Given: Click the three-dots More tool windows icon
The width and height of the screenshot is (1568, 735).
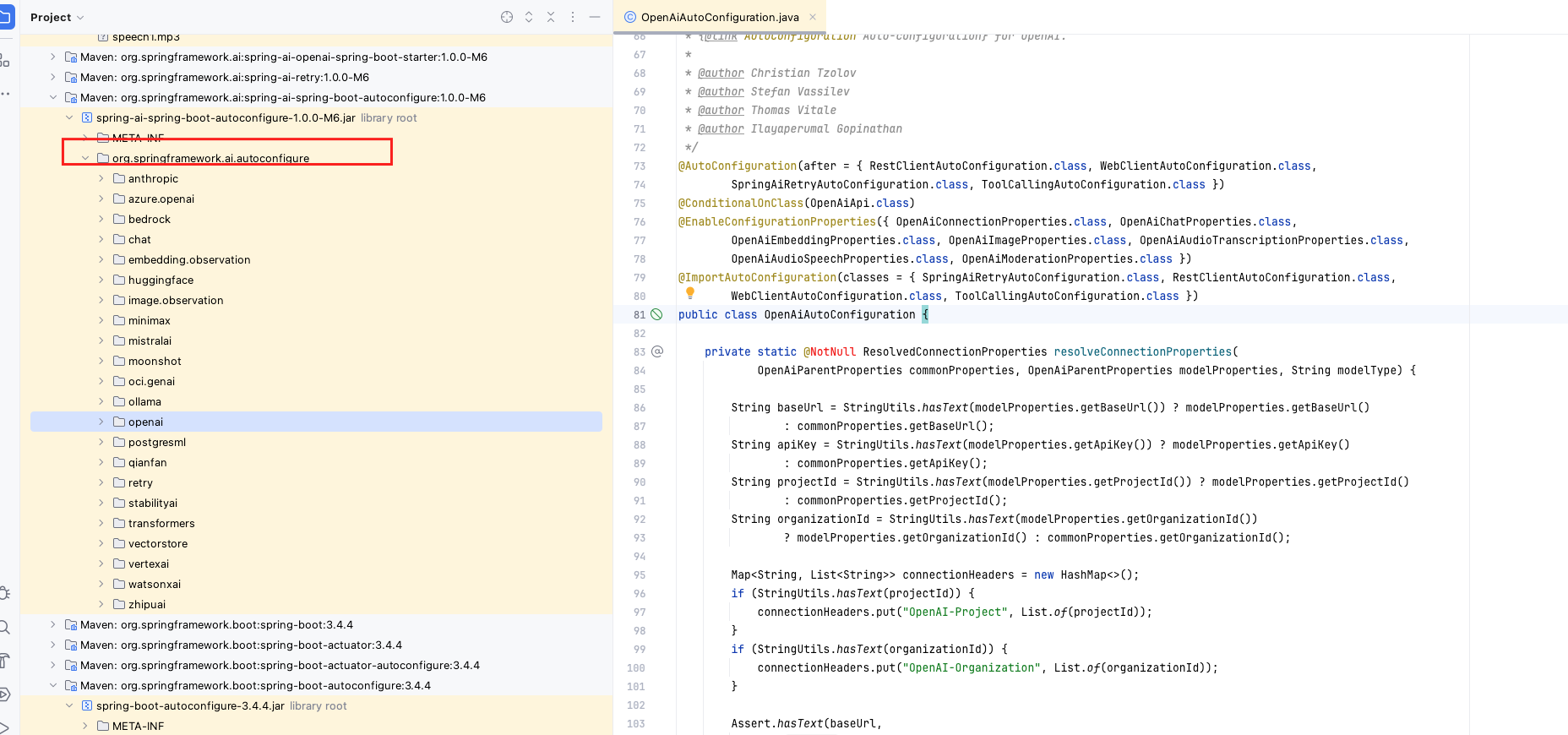Looking at the screenshot, I should point(5,94).
